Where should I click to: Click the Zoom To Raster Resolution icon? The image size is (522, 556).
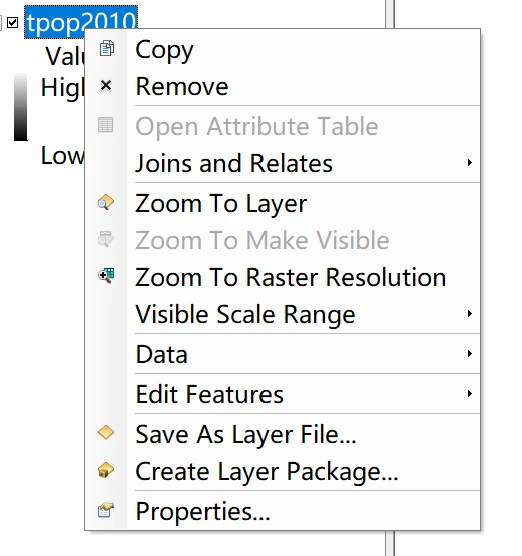click(106, 276)
